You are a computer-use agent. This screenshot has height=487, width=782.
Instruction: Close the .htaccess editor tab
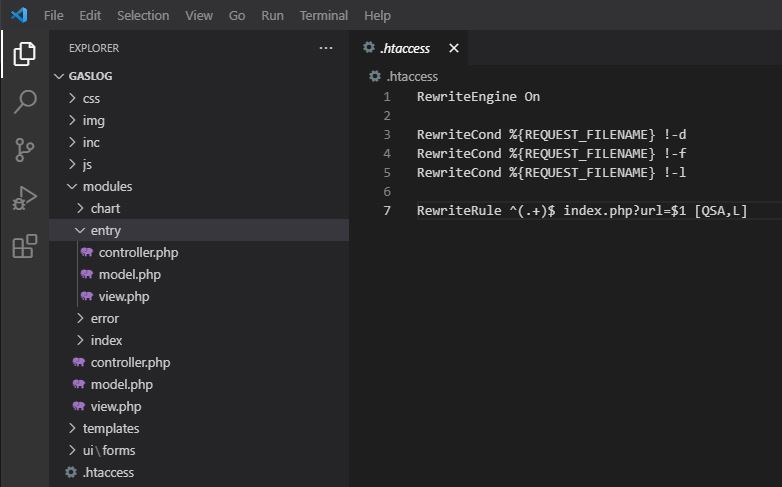(454, 48)
